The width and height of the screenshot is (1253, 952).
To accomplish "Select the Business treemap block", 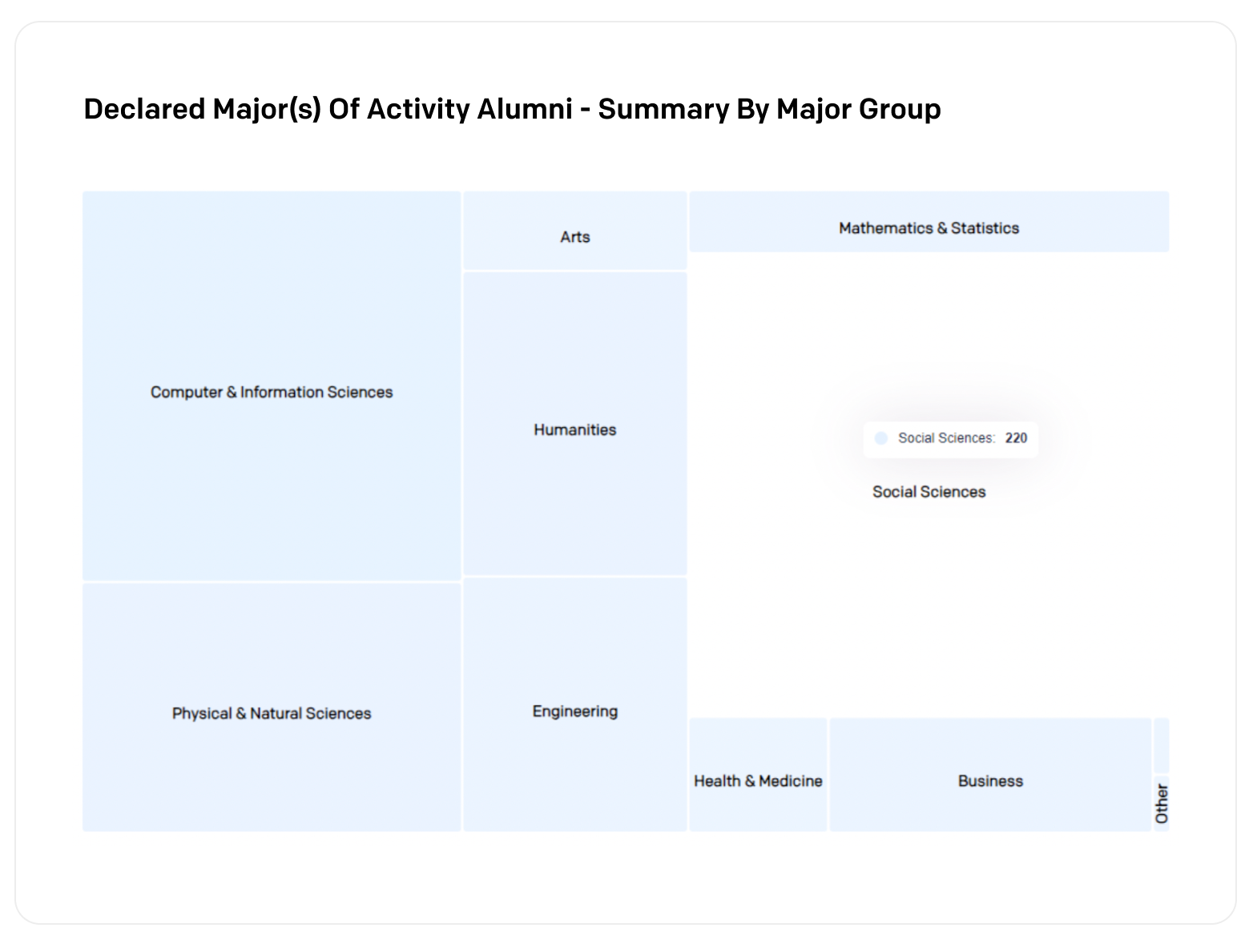I will tap(990, 775).
